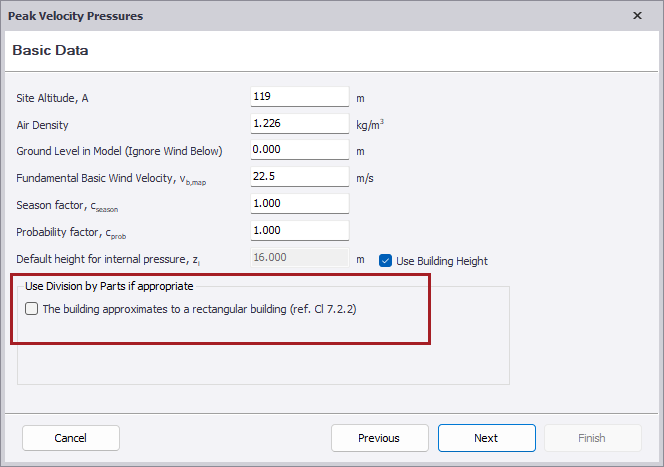The width and height of the screenshot is (664, 467).
Task: Click the Probability factor input field
Action: coord(299,230)
